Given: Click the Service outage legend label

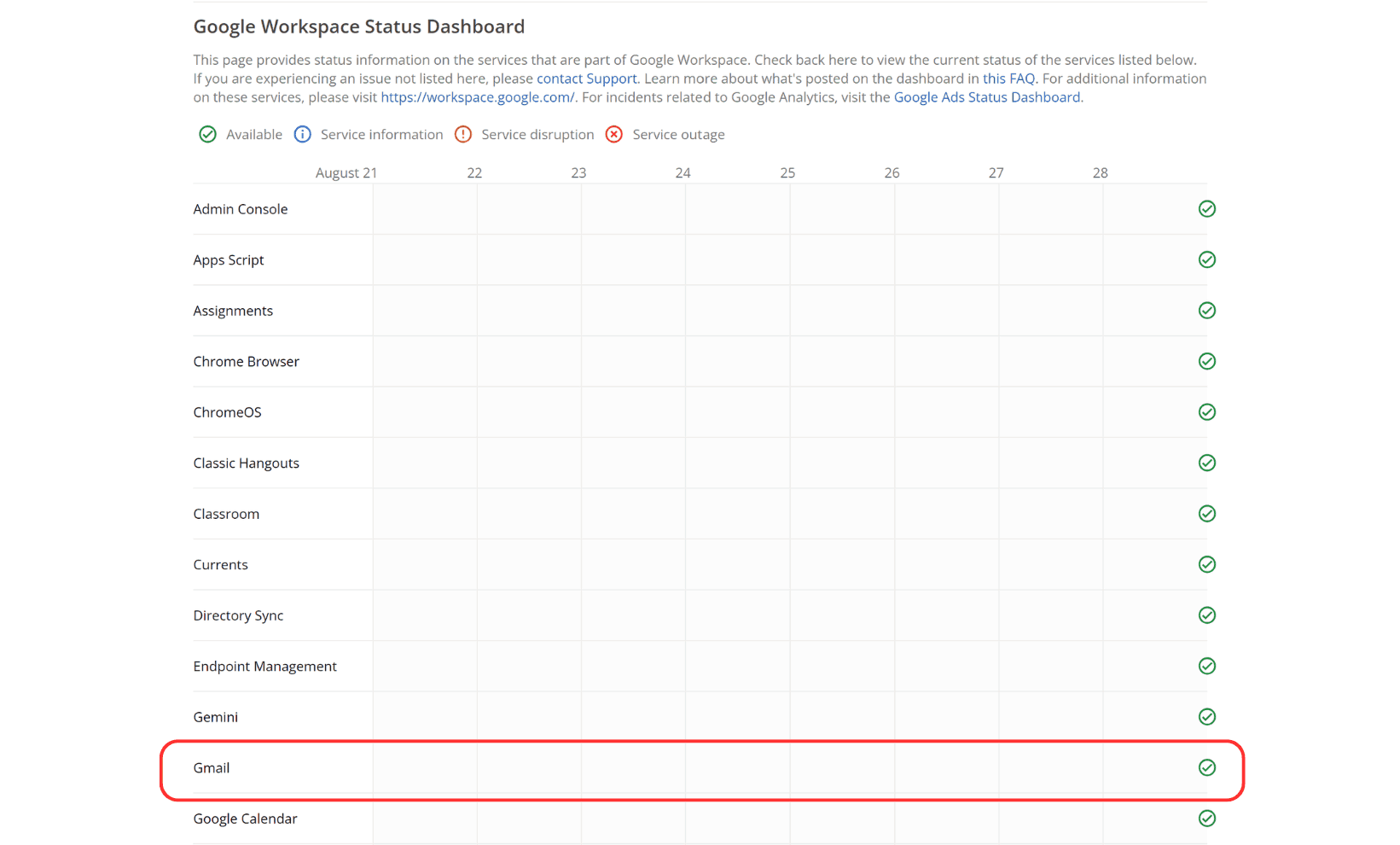Looking at the screenshot, I should [678, 135].
